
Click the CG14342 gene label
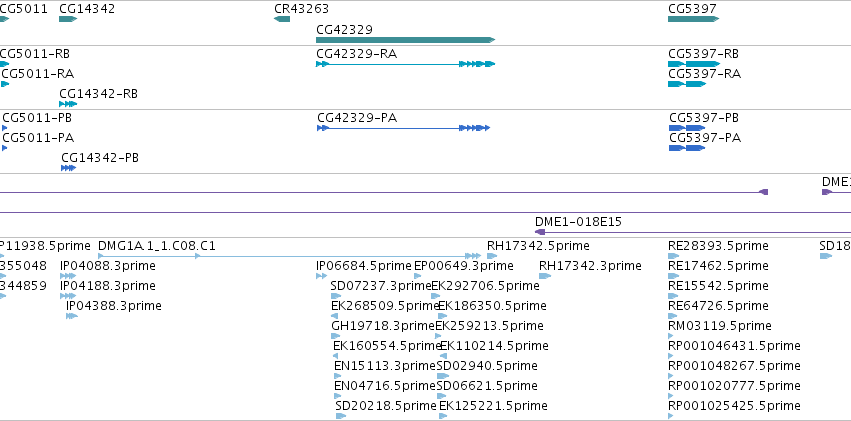87,9
